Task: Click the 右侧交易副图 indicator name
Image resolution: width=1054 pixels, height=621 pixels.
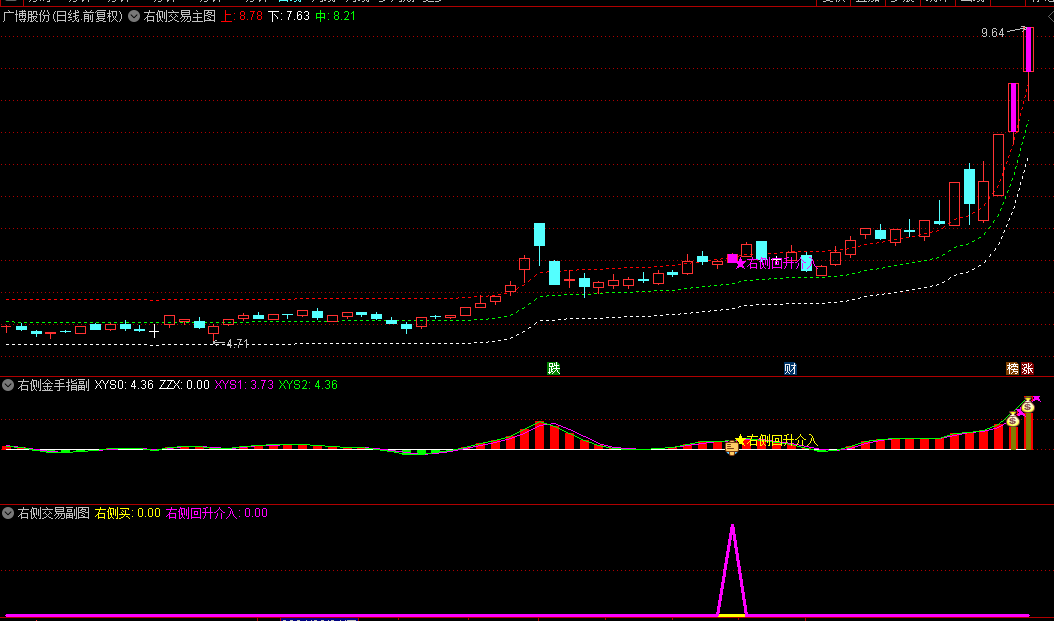Action: tap(53, 513)
